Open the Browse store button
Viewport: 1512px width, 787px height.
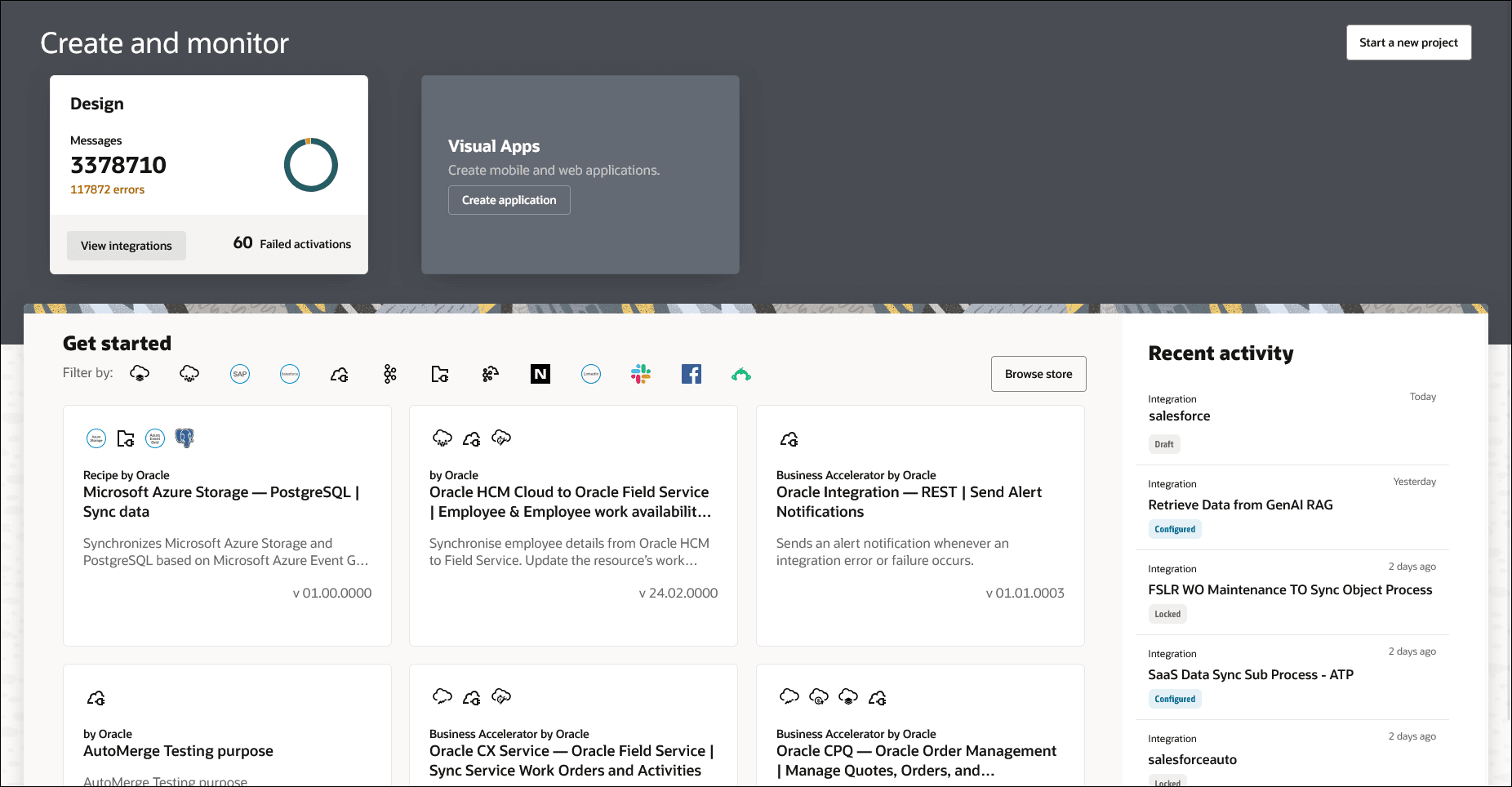point(1038,374)
